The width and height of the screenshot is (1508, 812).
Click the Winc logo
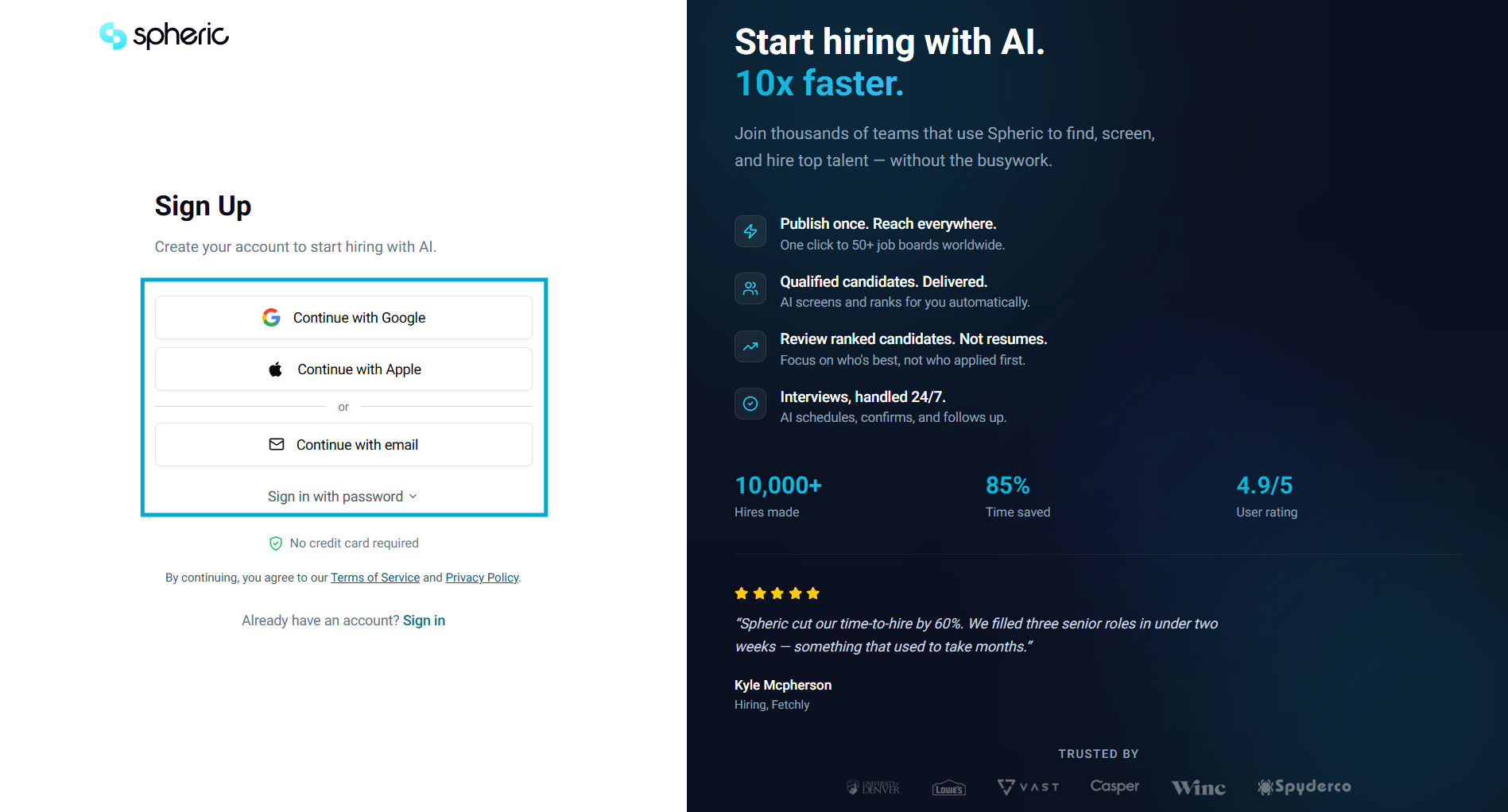tap(1198, 787)
